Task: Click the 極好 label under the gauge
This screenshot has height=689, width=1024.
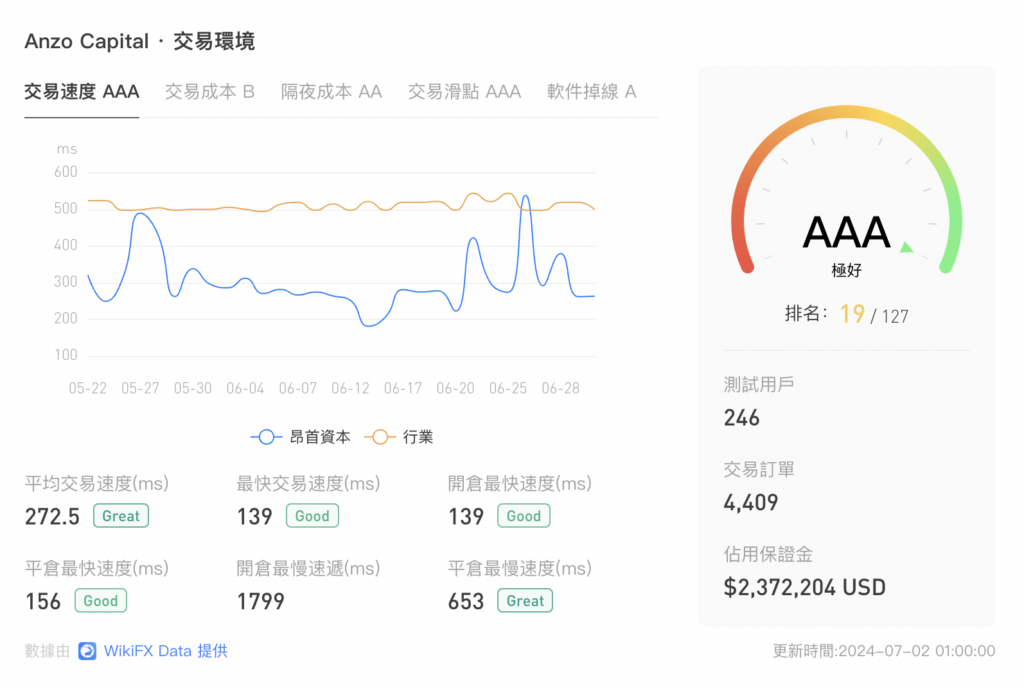Action: (x=846, y=270)
